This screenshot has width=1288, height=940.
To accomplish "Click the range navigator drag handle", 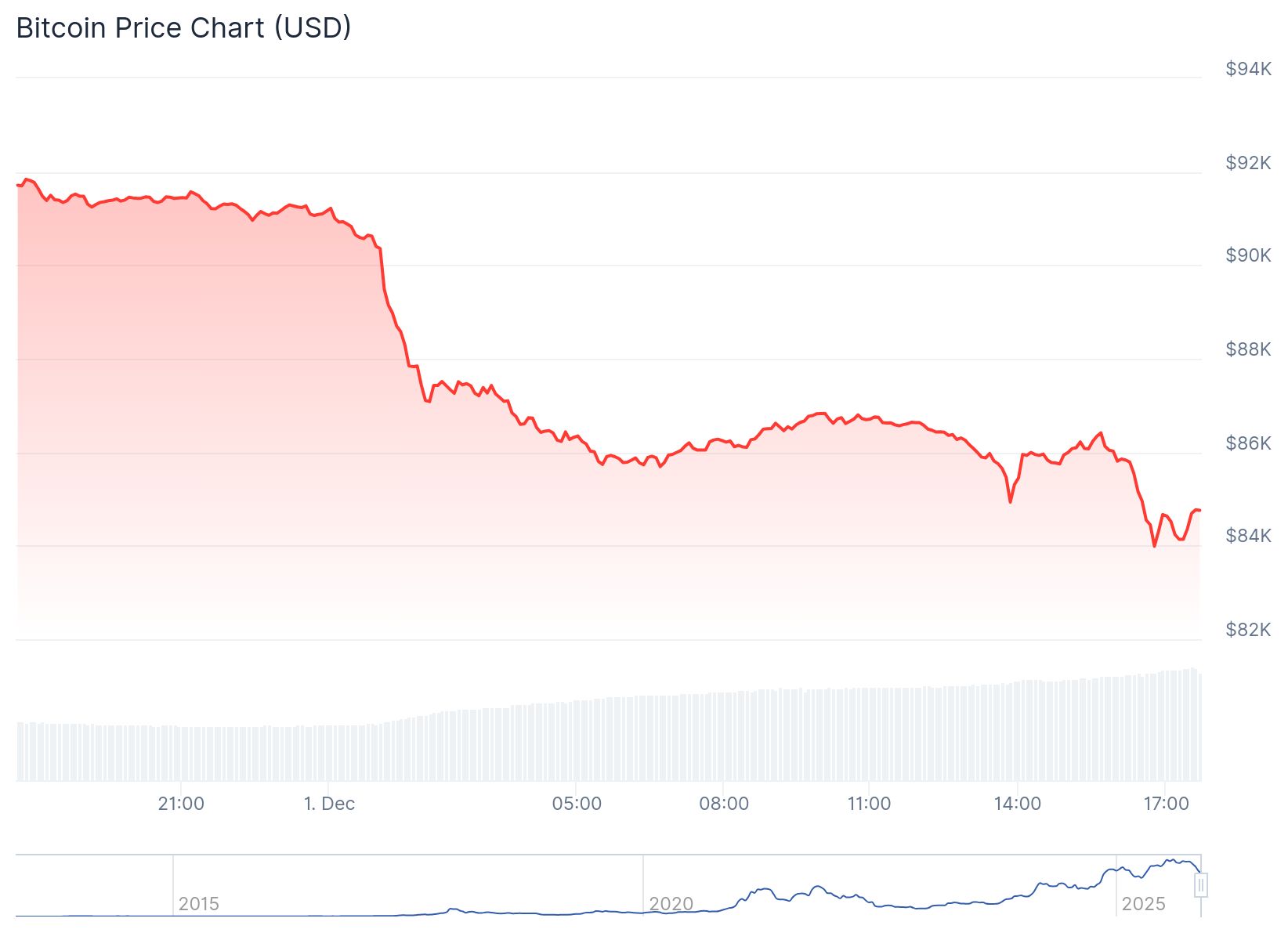I will coord(1200,885).
